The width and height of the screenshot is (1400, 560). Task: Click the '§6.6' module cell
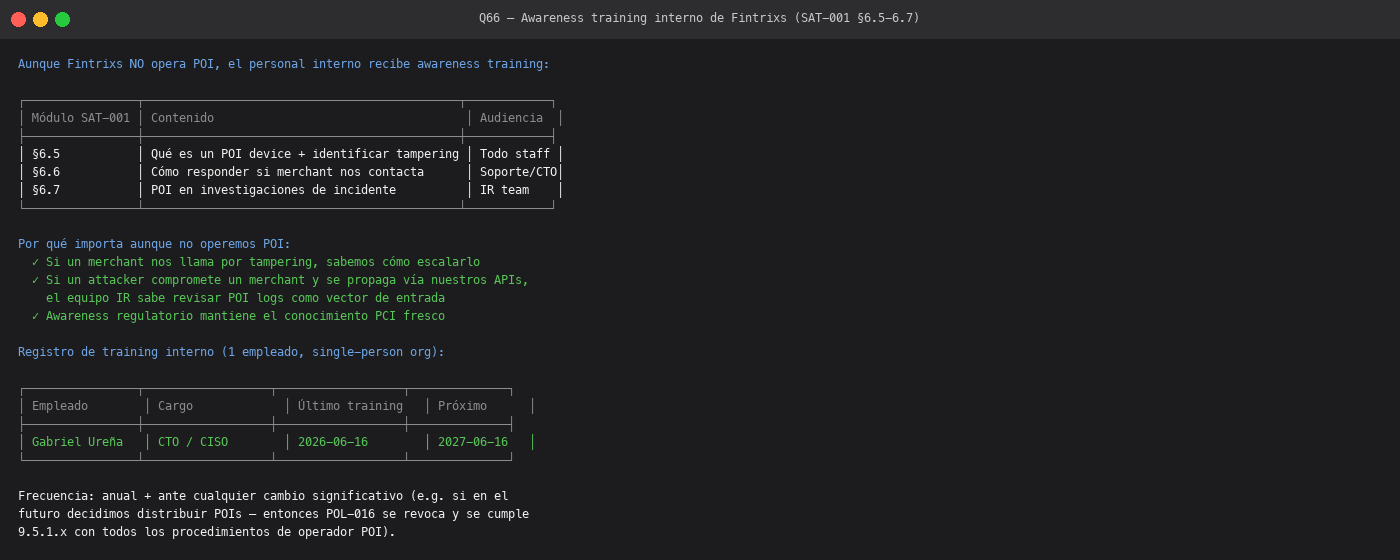46,172
